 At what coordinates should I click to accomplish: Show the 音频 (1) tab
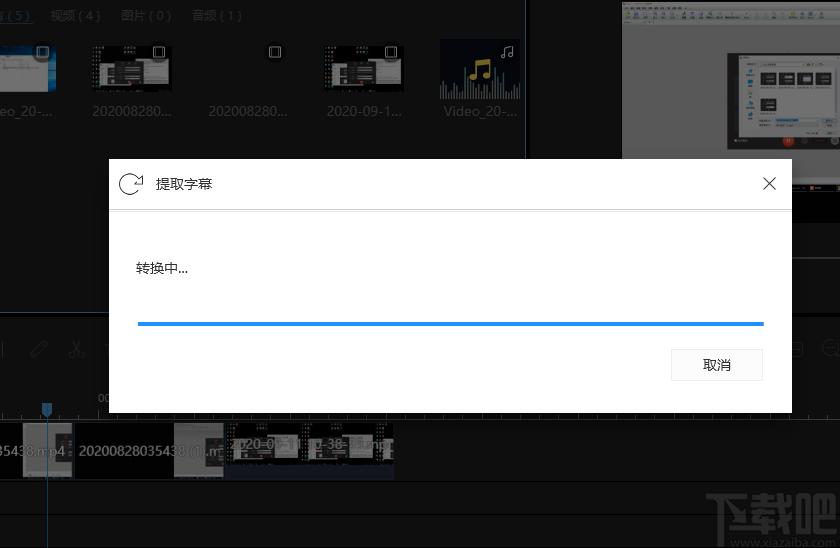217,15
